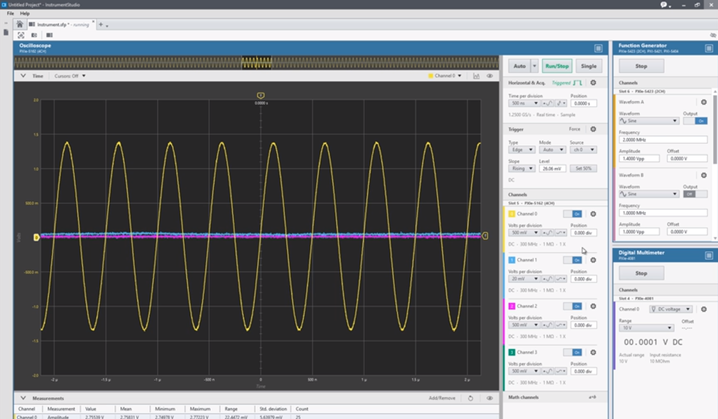Open Waveform A settings gear
The width and height of the screenshot is (718, 419).
[x=704, y=102]
